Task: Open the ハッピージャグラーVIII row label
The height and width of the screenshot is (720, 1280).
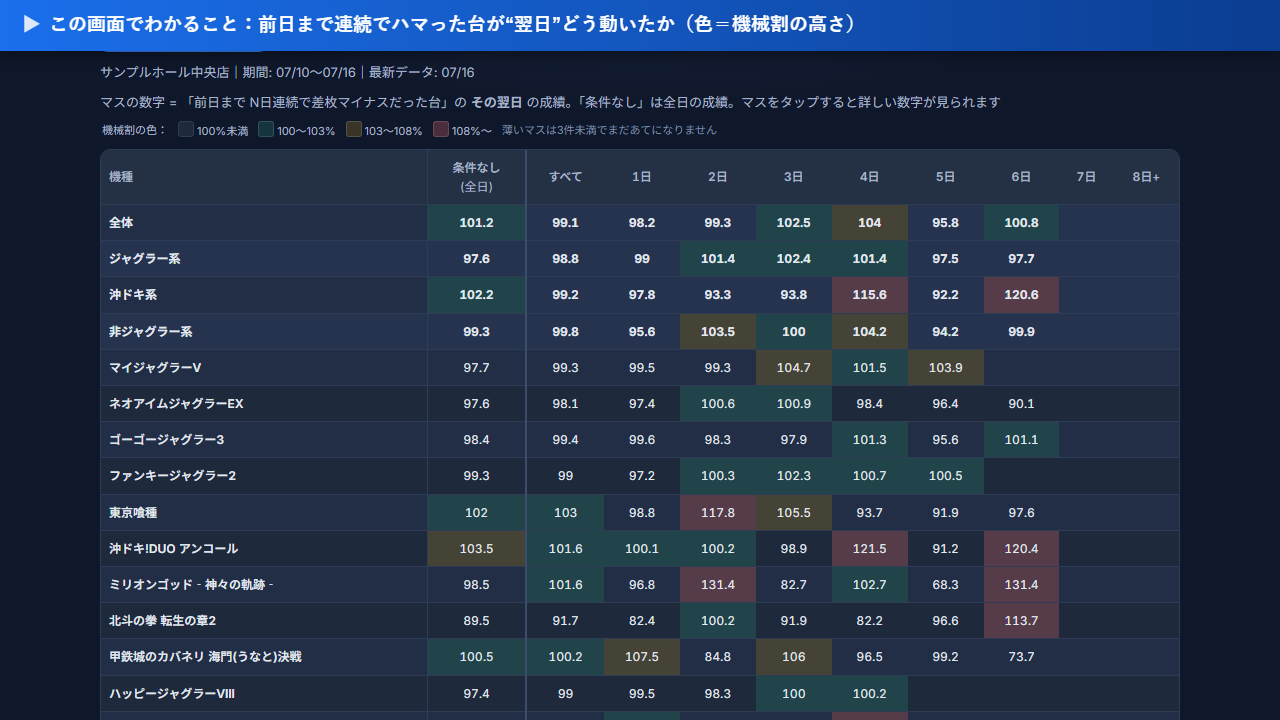Action: [x=264, y=694]
